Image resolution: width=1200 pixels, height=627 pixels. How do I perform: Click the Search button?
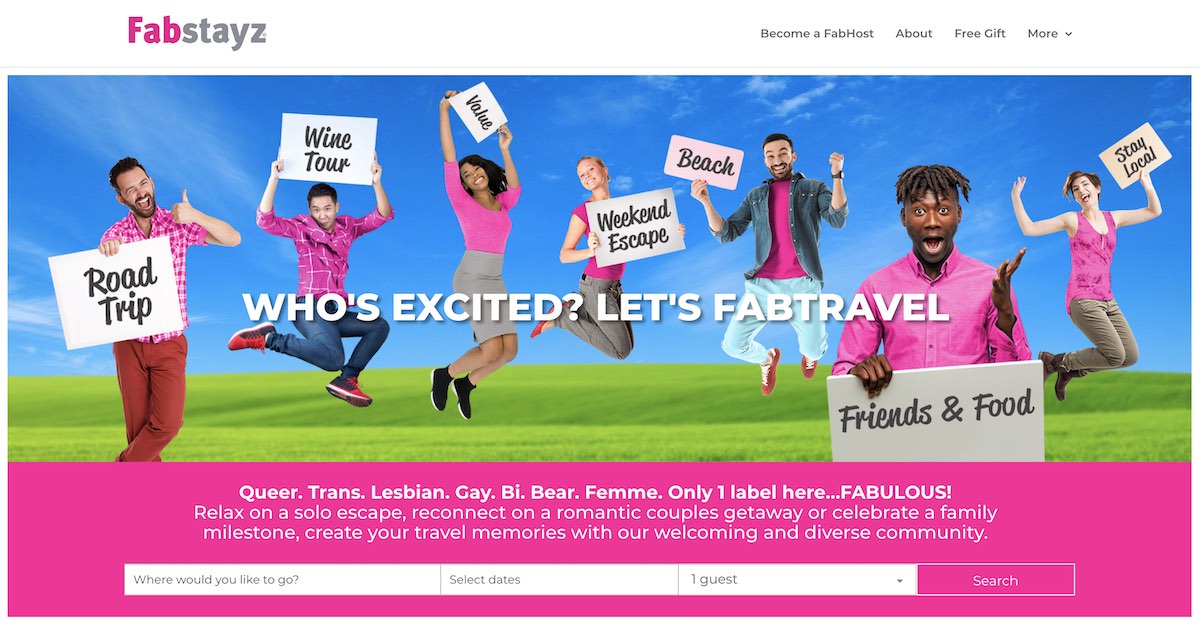(x=996, y=580)
